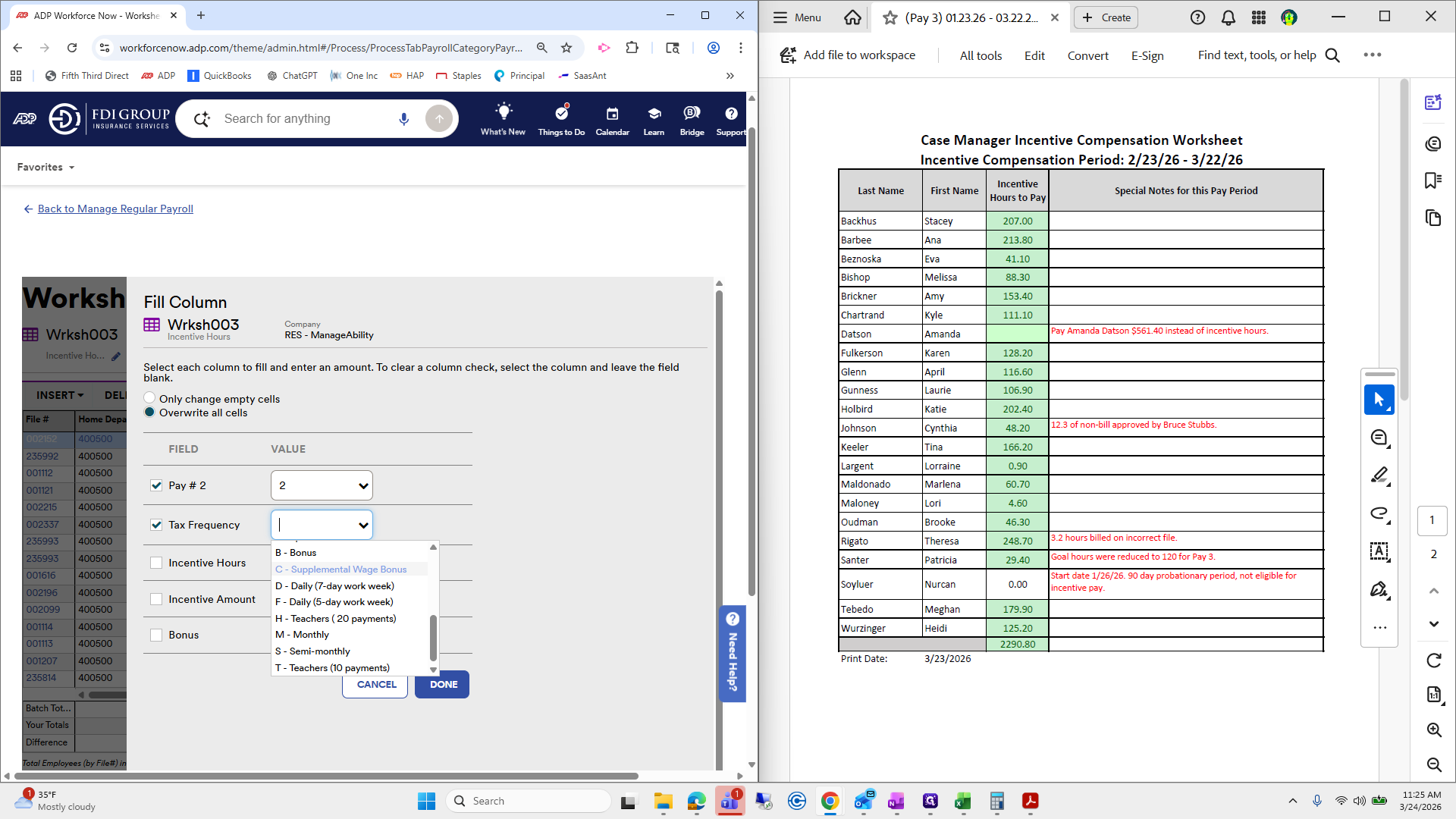Screen dimensions: 1456x819
Task: Jump to page 2 using Acrobat page navigation
Action: coord(1432,554)
